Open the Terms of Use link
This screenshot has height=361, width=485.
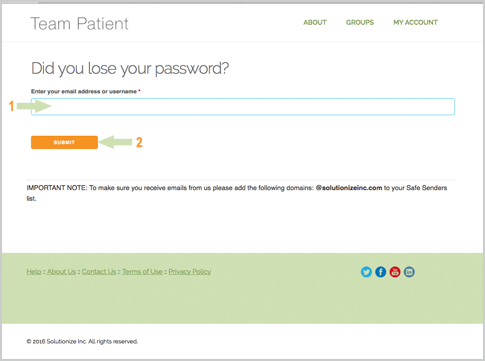pos(142,272)
